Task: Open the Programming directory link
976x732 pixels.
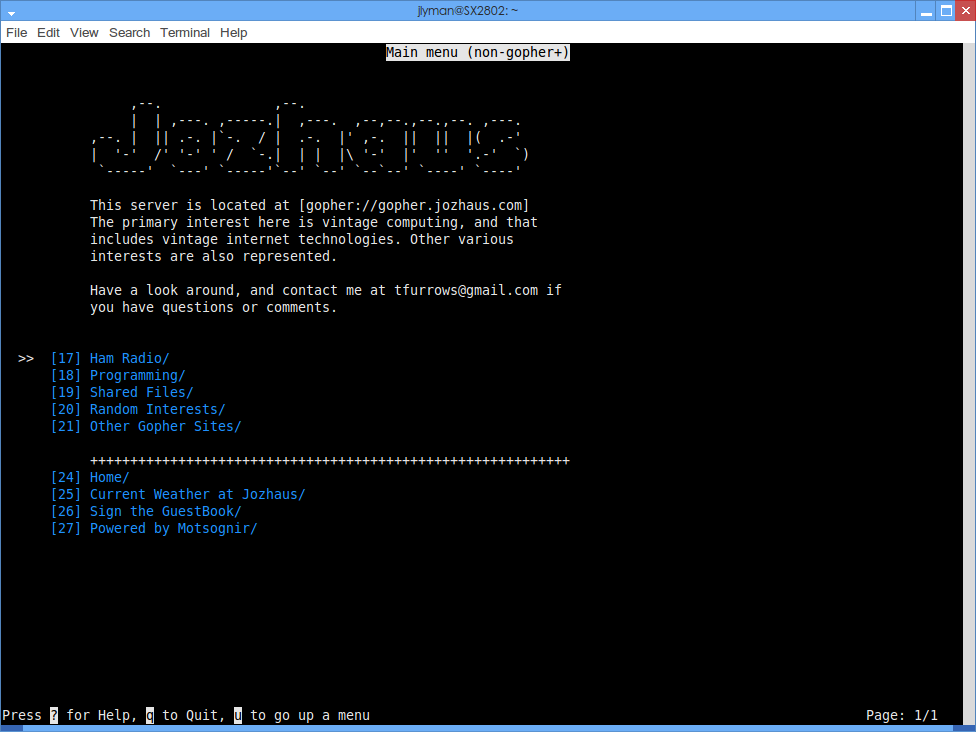Action: pos(137,375)
